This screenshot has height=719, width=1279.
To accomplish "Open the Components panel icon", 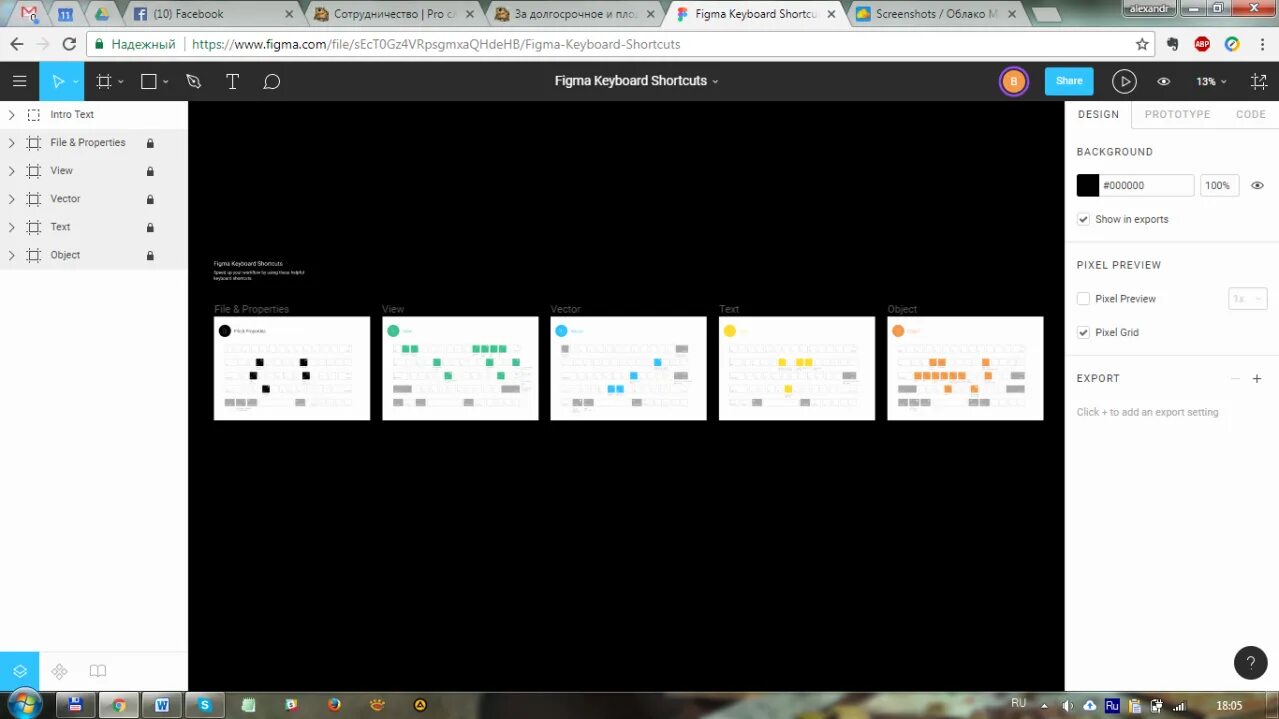I will tap(59, 671).
